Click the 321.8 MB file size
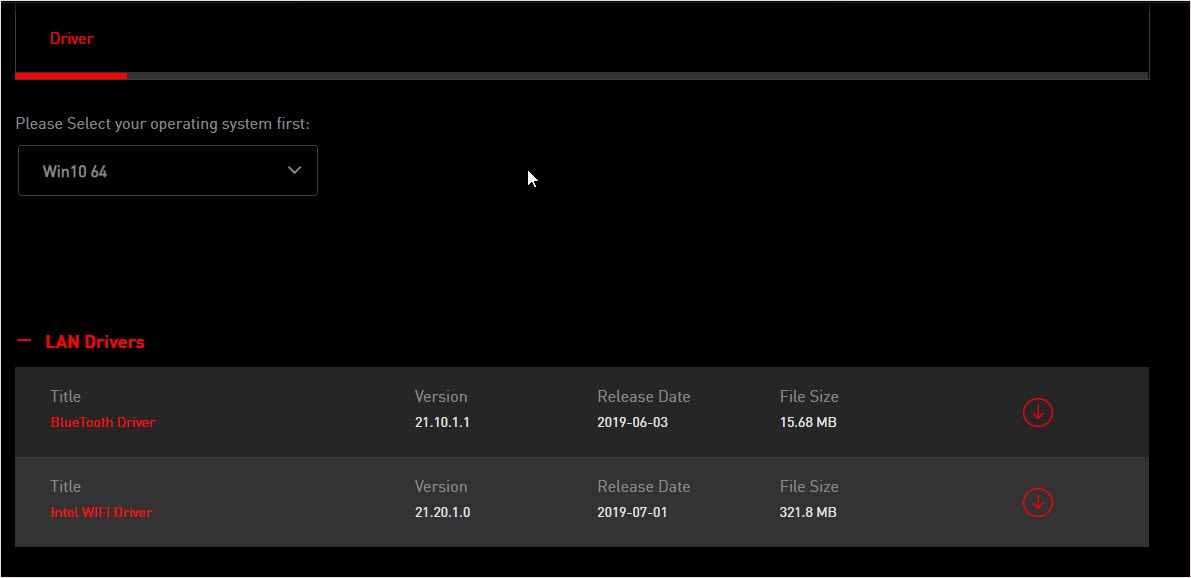Screen dimensions: 1191x578 point(808,512)
